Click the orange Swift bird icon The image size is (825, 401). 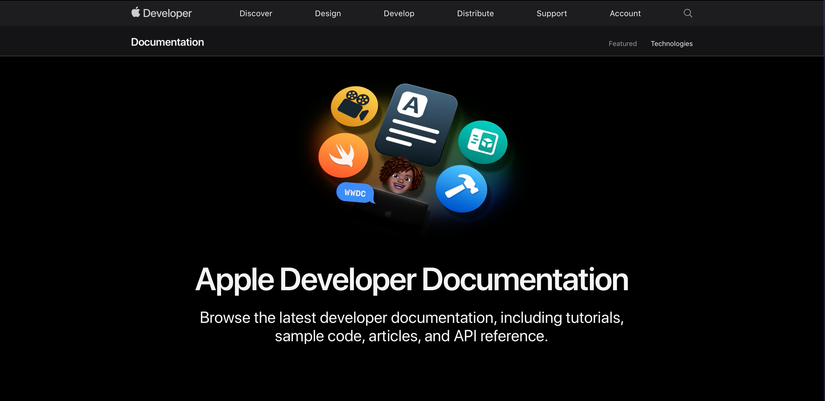click(343, 155)
